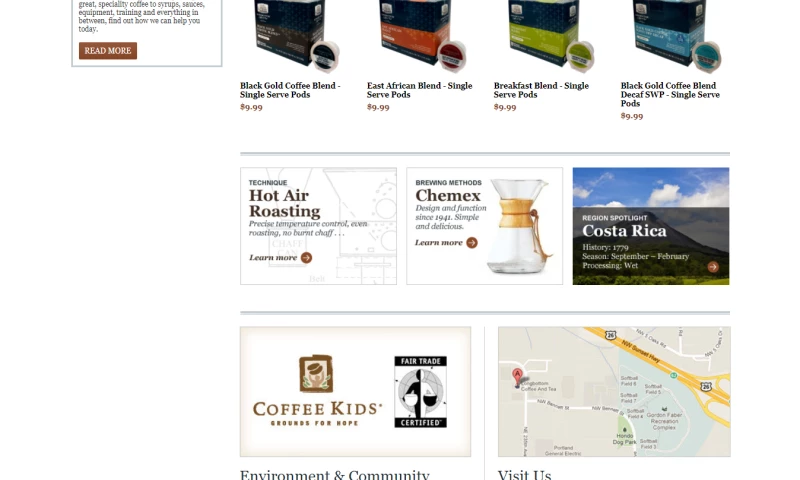
Task: Click the Chemex Learn more arrow icon
Action: click(472, 243)
